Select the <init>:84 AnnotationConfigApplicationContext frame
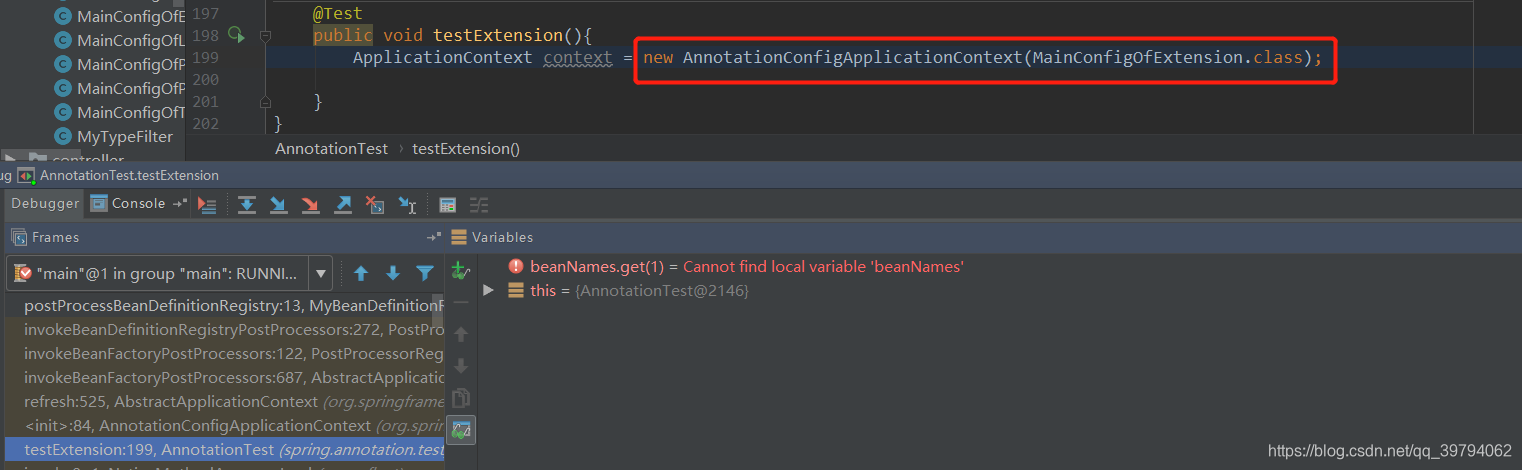 225,426
